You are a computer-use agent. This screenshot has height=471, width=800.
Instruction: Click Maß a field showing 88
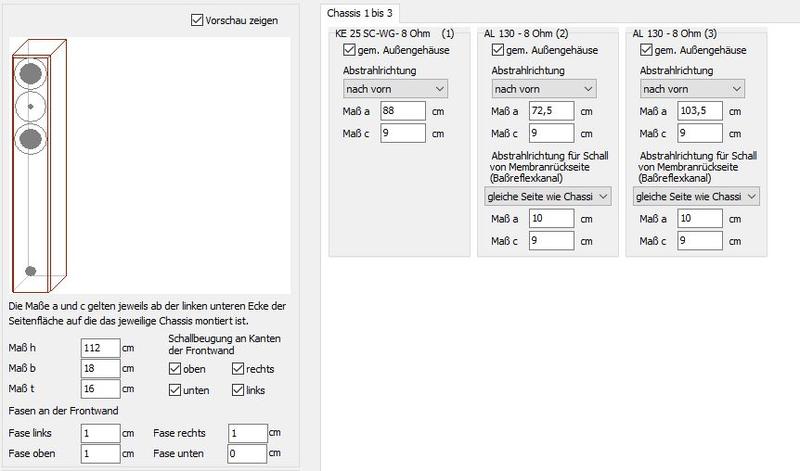(x=403, y=110)
